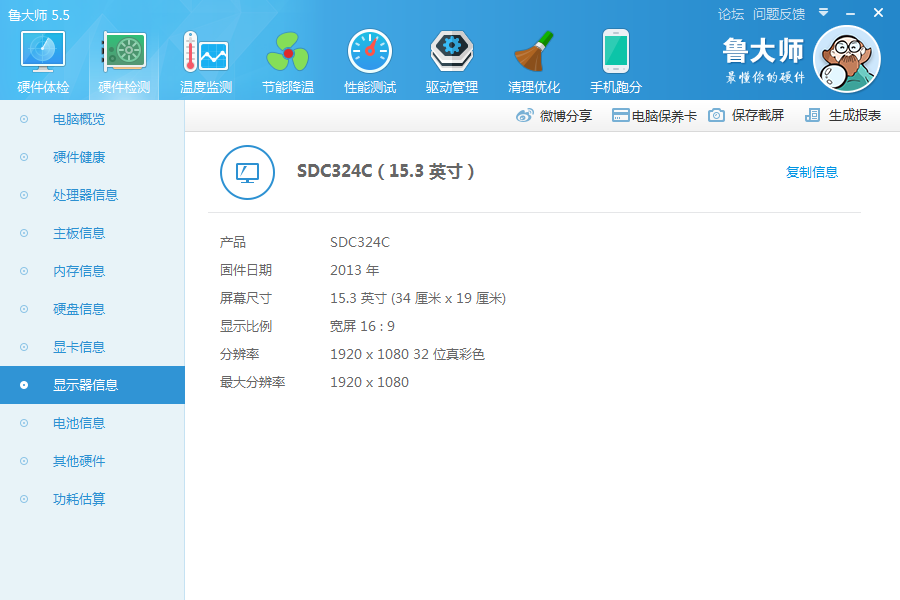
Task: Start the 性能测试 benchmark
Action: tap(369, 57)
